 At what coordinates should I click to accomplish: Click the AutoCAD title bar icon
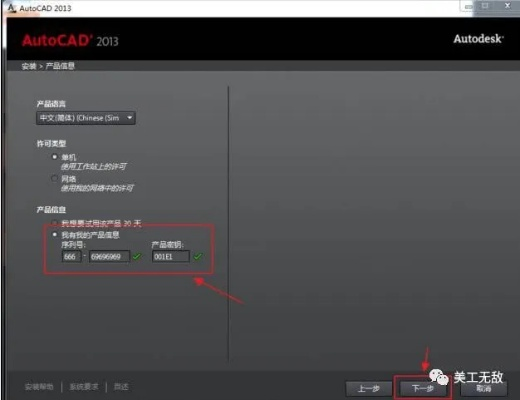tap(12, 8)
